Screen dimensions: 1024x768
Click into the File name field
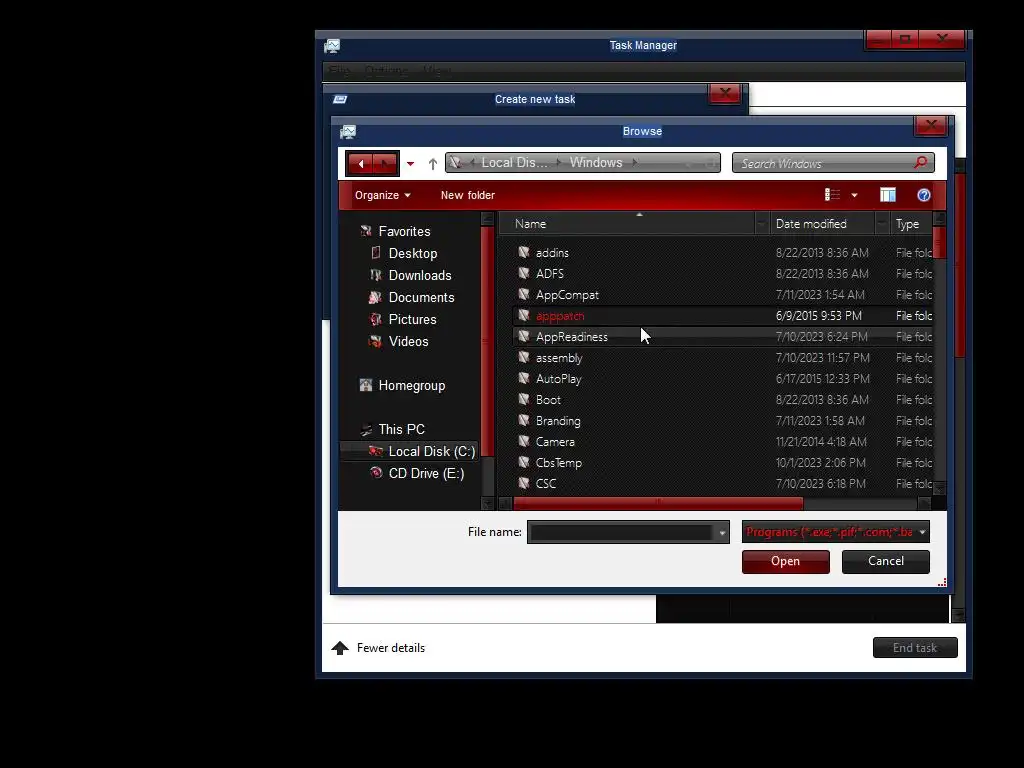pyautogui.click(x=621, y=532)
